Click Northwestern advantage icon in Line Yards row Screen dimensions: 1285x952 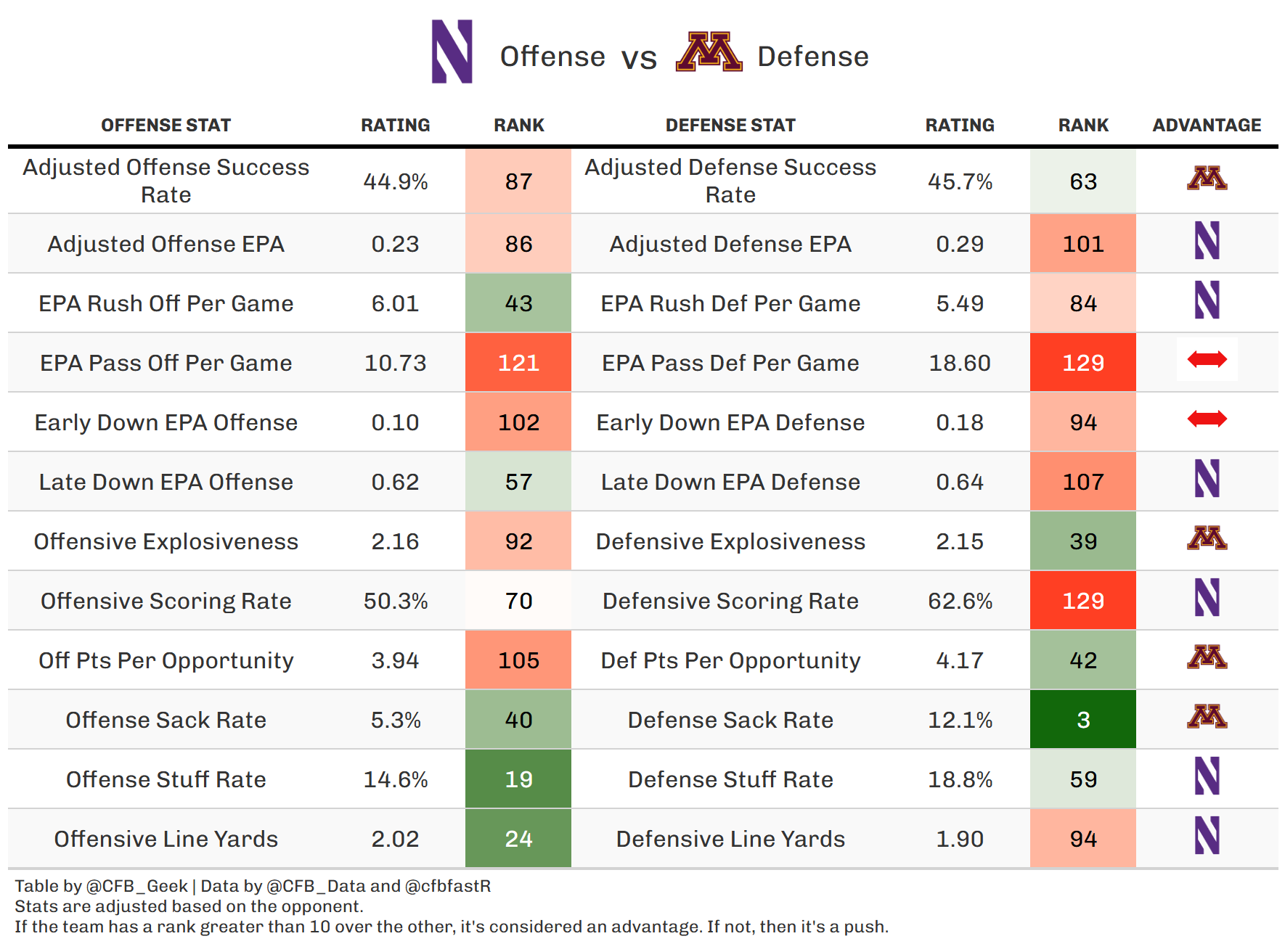click(1207, 836)
